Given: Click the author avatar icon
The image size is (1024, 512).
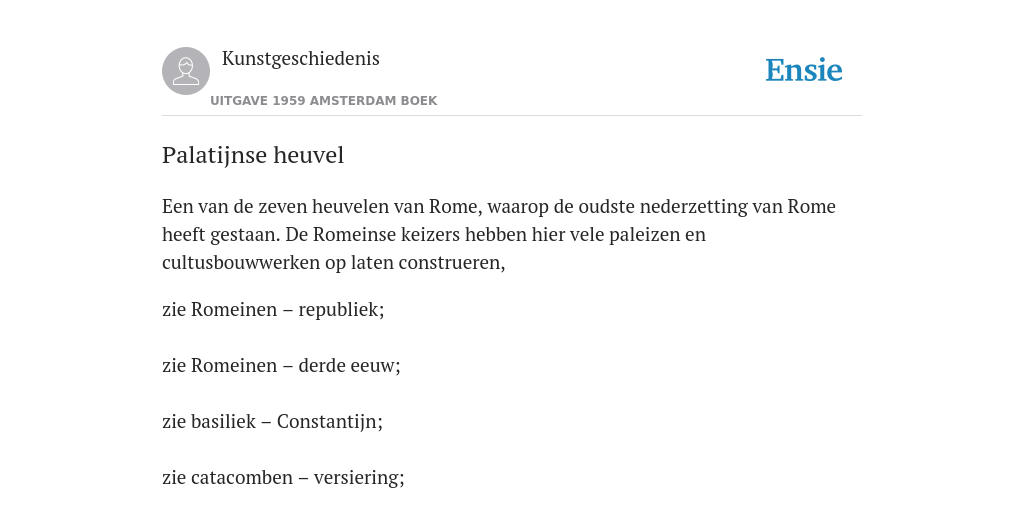Looking at the screenshot, I should [186, 71].
